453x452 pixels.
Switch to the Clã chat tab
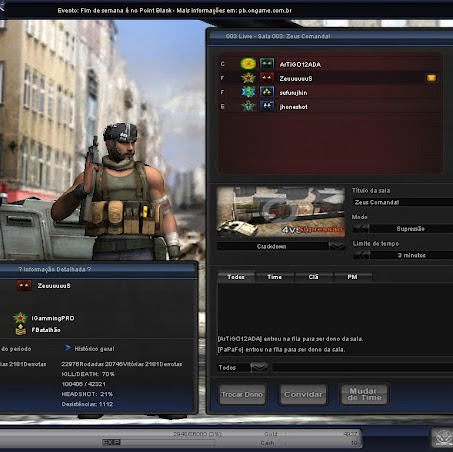point(313,277)
